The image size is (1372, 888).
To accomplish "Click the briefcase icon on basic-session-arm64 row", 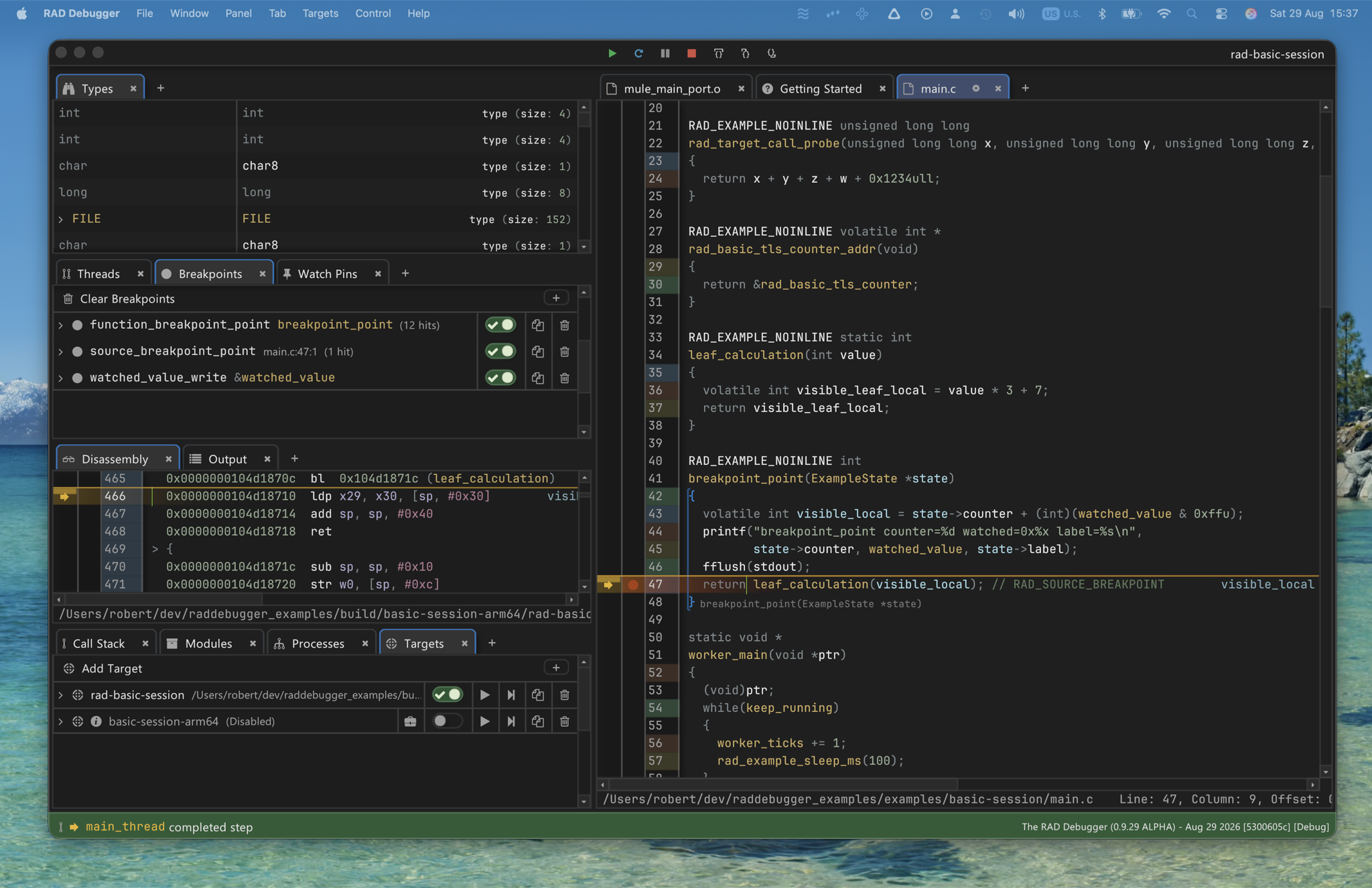I will click(x=411, y=721).
